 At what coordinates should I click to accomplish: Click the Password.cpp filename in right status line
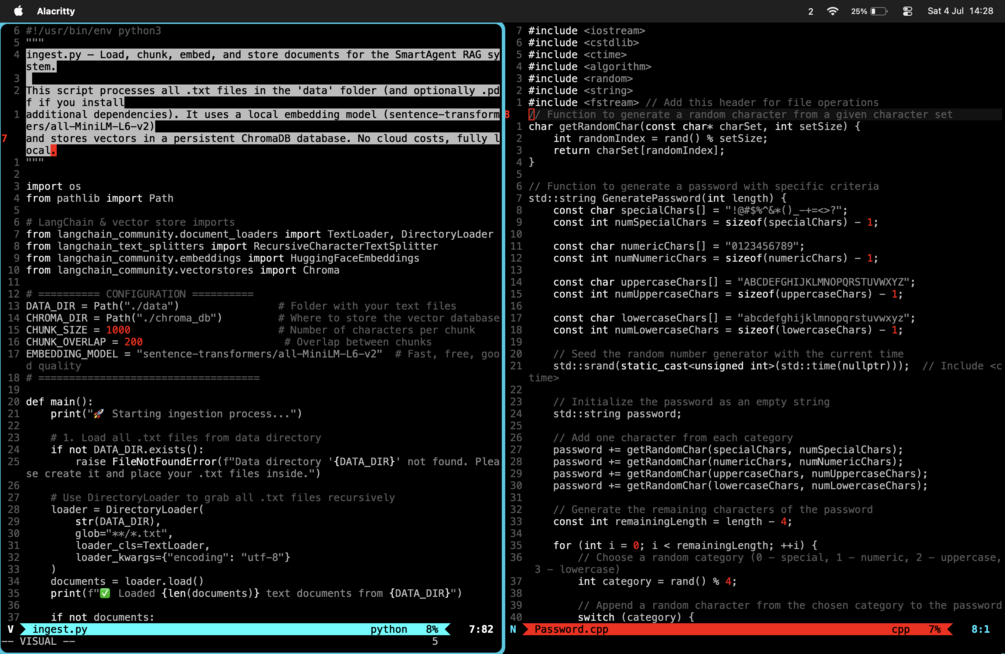(x=571, y=629)
